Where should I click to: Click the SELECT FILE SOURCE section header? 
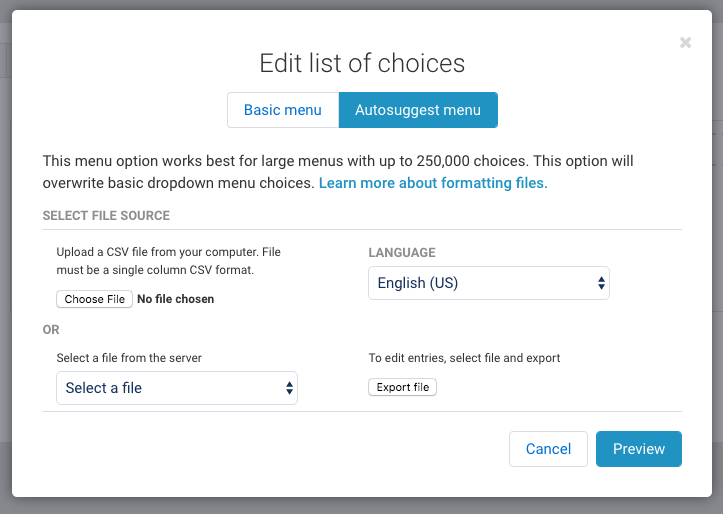[x=106, y=215]
